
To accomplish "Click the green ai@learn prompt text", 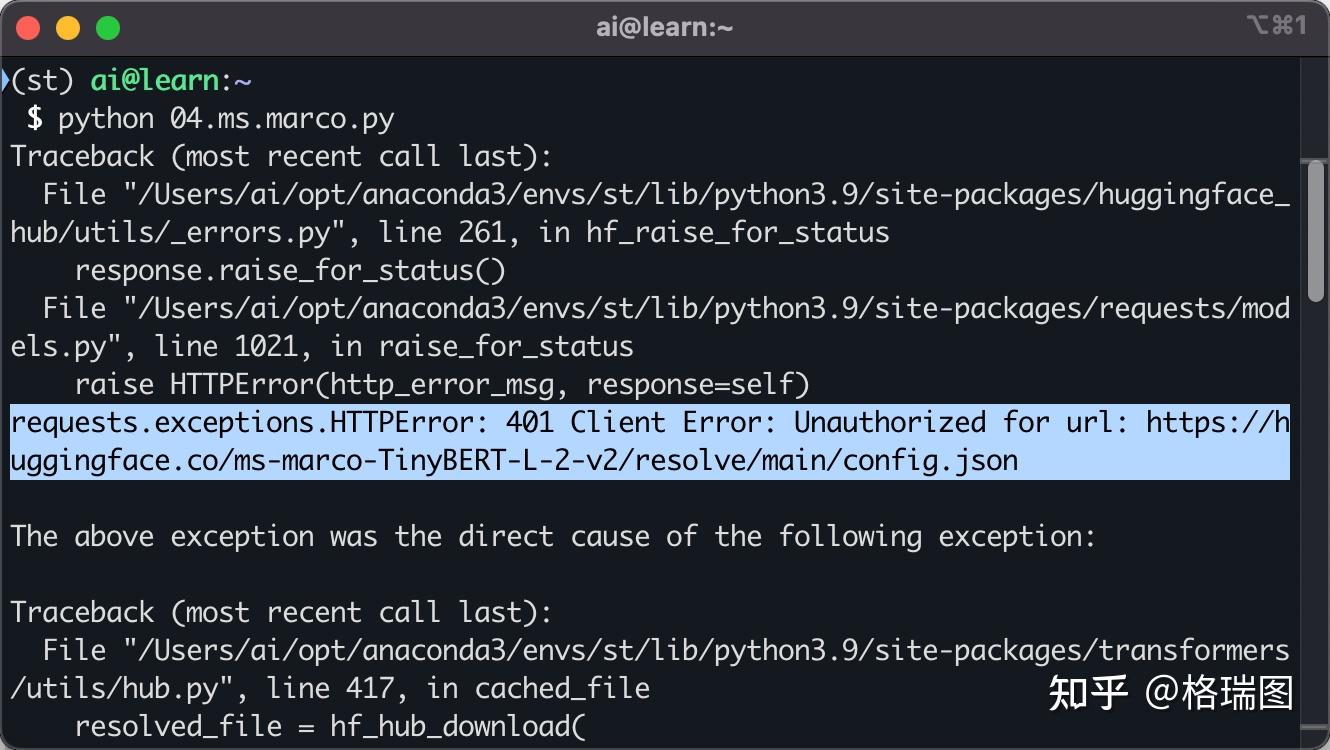I will 154,81.
